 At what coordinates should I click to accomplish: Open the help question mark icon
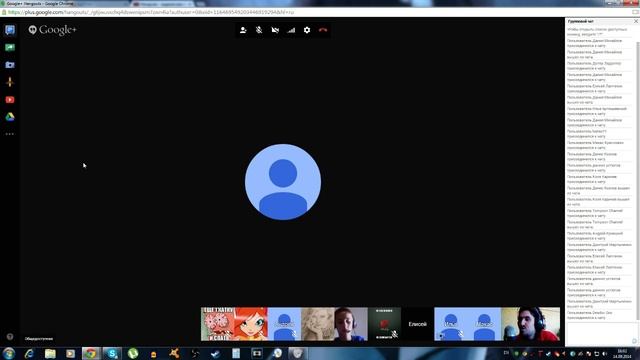pos(10,337)
